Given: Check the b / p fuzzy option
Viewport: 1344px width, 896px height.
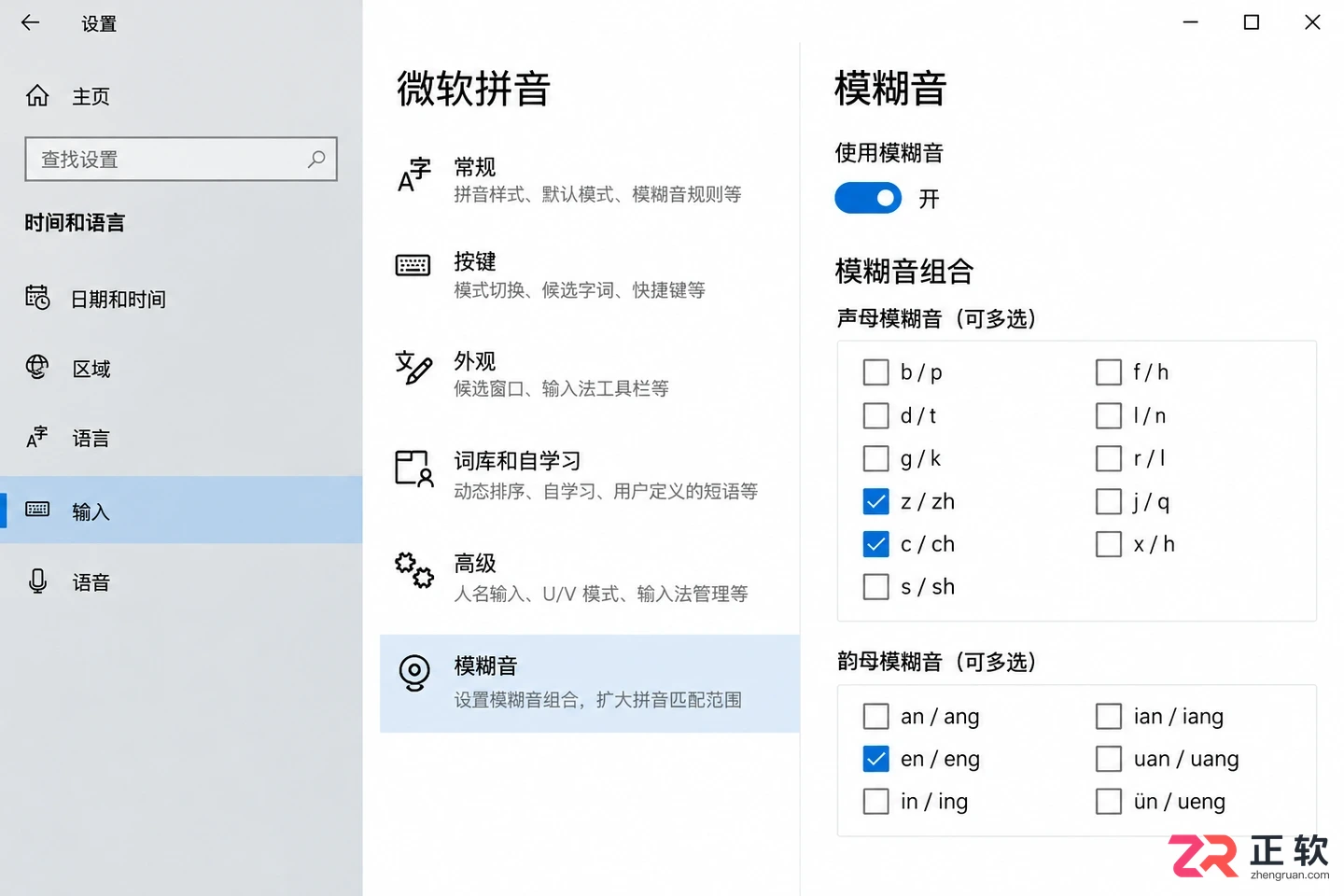Looking at the screenshot, I should 875,372.
